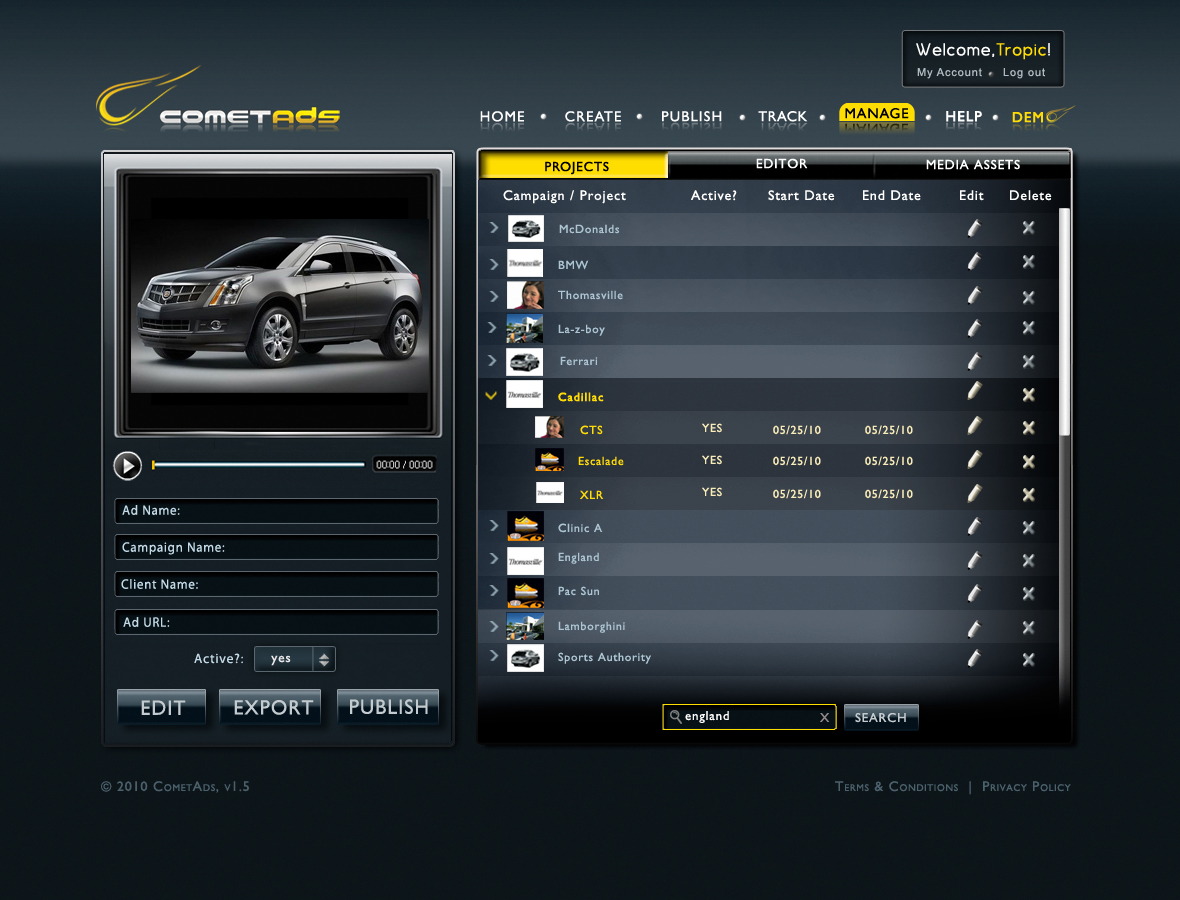This screenshot has height=900, width=1180.
Task: Click the edit pencil for Clinic A
Action: pyautogui.click(x=974, y=526)
